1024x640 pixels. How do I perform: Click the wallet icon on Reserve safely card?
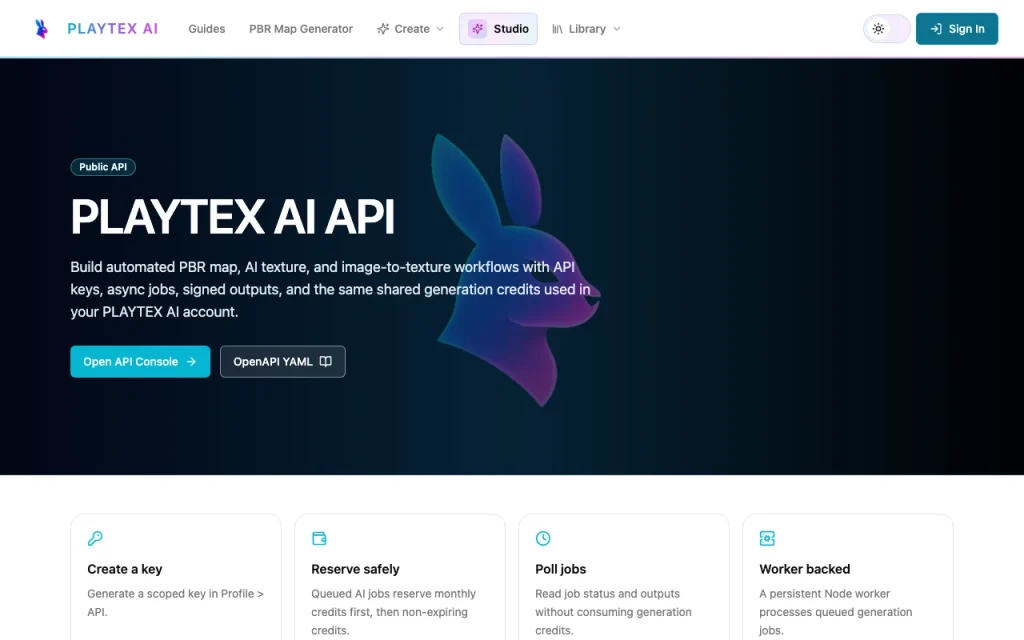click(x=319, y=538)
